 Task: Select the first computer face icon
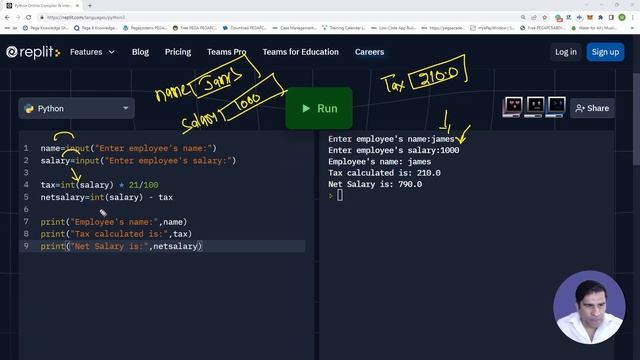tap(513, 107)
